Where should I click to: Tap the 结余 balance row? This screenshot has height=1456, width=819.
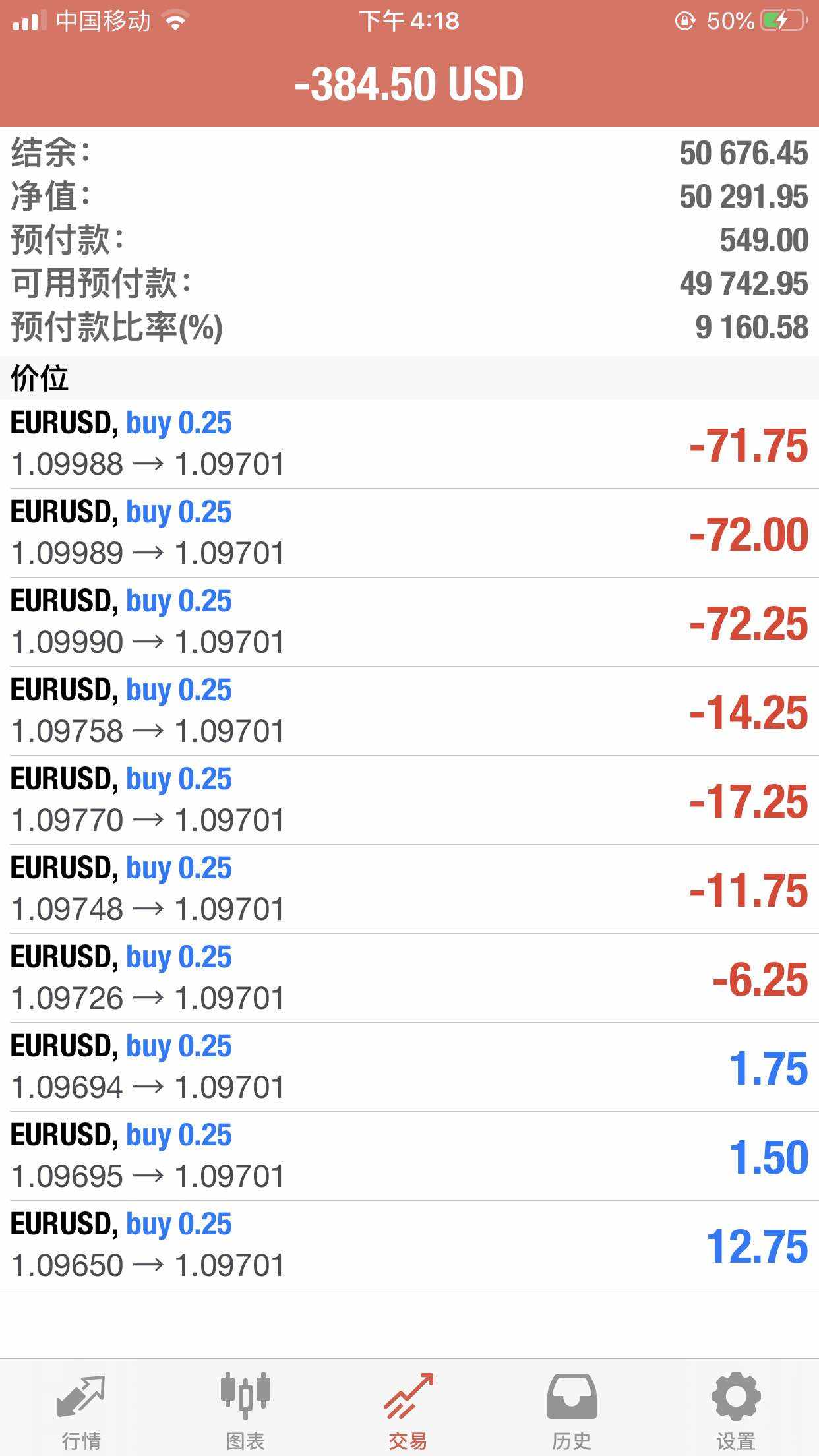409,153
